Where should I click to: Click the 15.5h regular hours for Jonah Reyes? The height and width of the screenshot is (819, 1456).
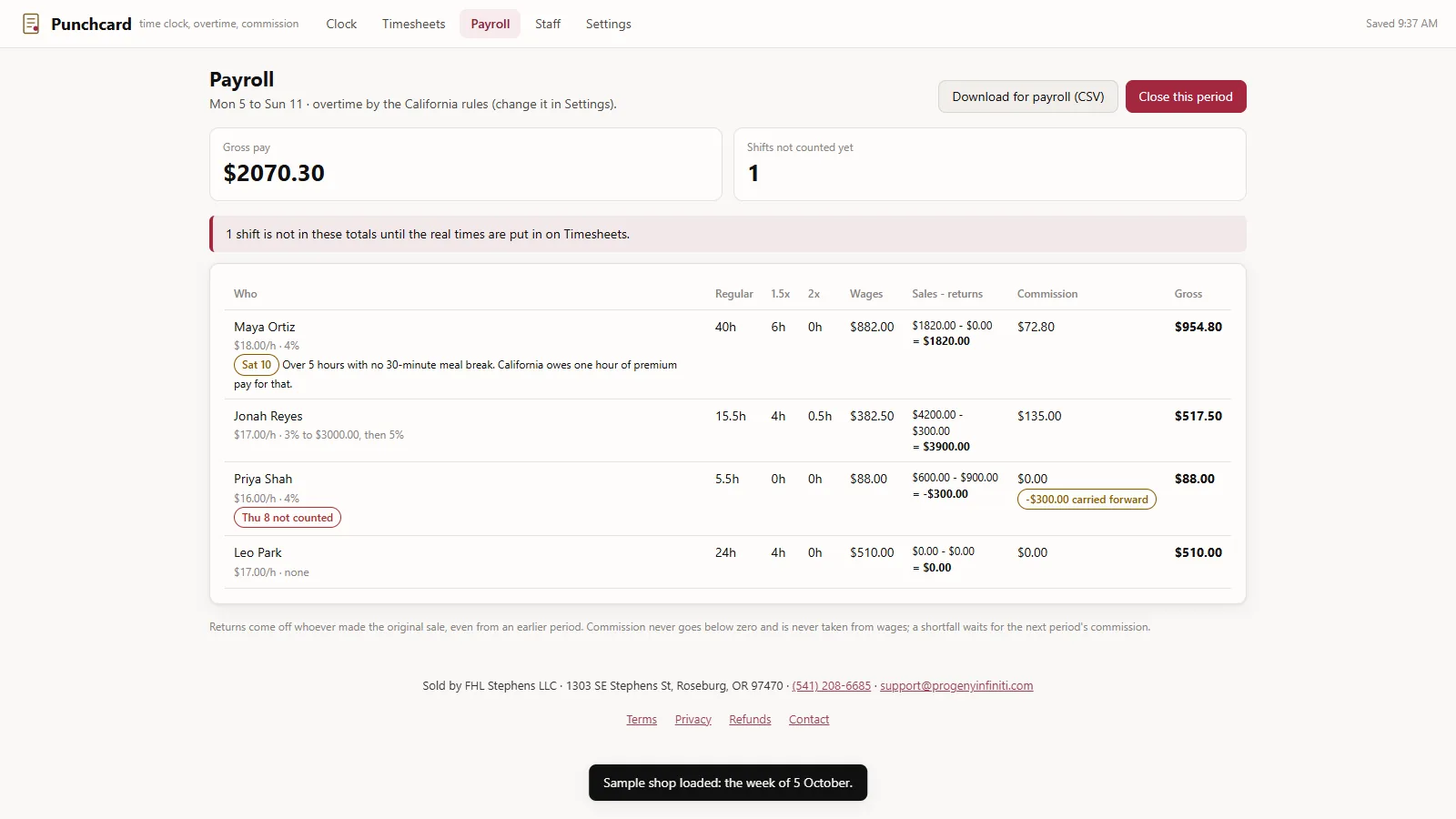click(x=731, y=416)
